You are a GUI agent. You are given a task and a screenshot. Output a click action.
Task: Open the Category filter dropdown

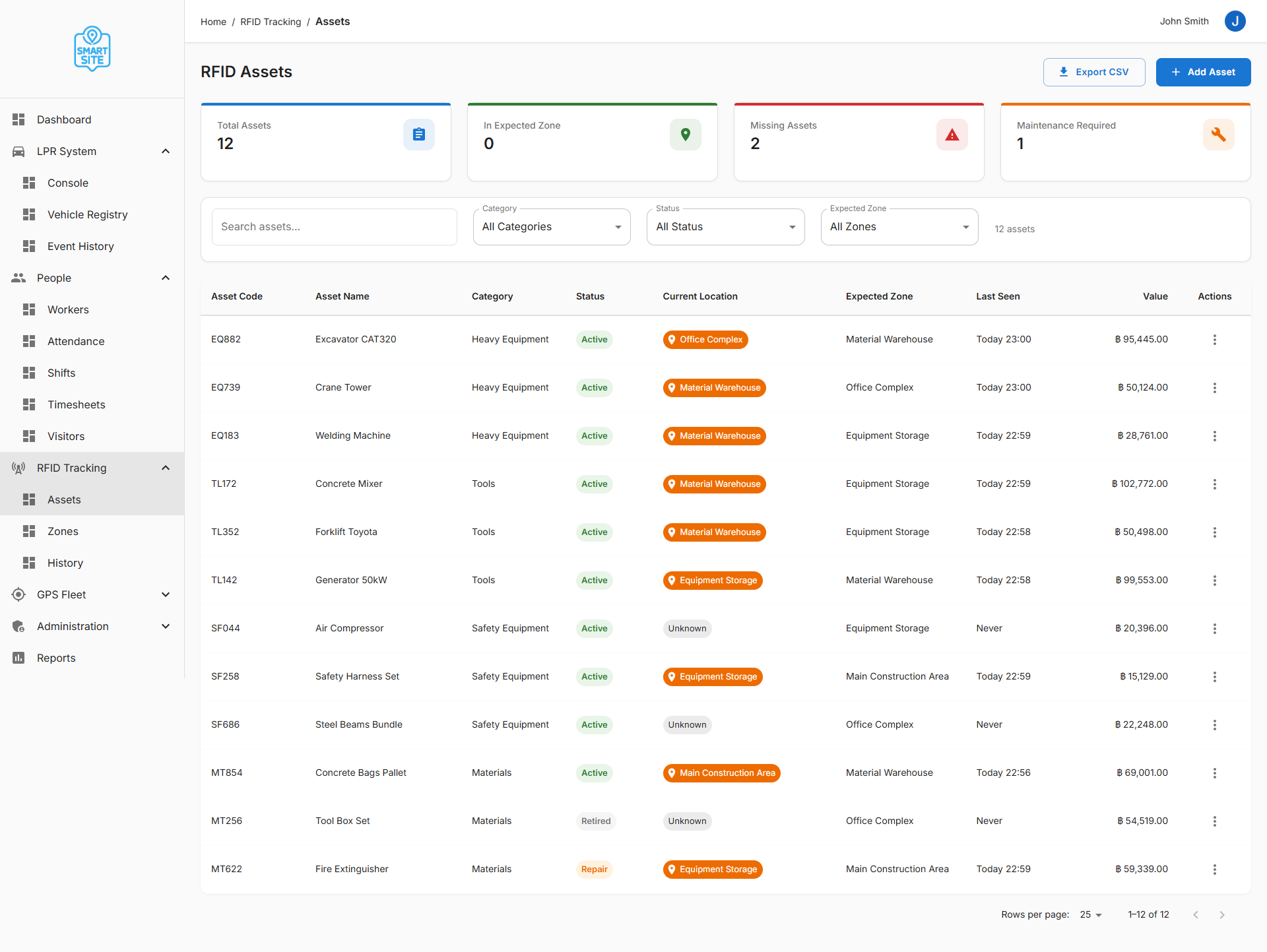pyautogui.click(x=552, y=227)
